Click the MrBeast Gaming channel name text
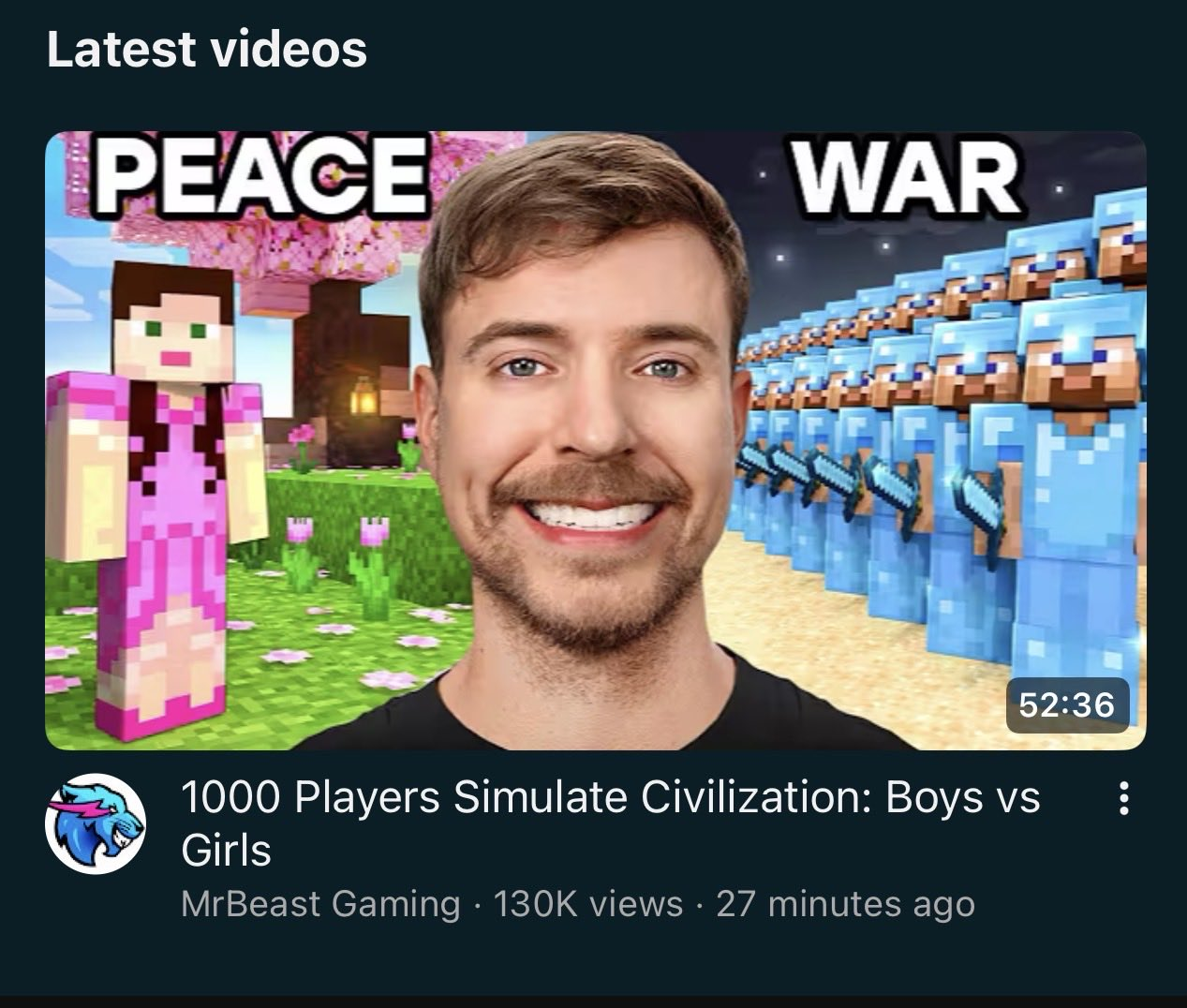1187x1008 pixels. [x=320, y=904]
